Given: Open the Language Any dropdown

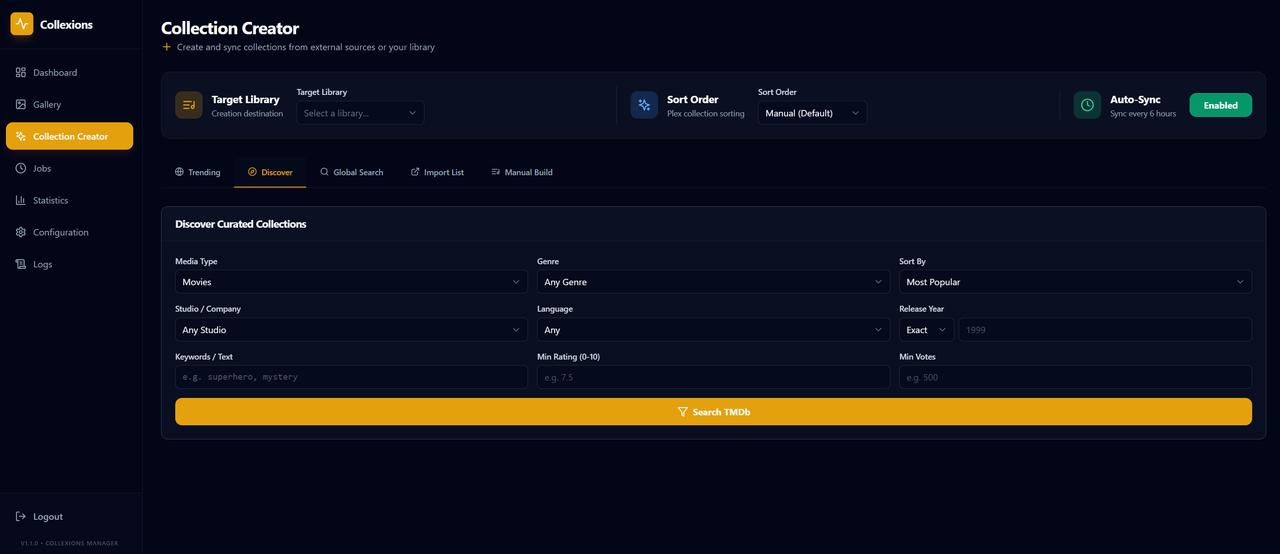Looking at the screenshot, I should point(713,330).
